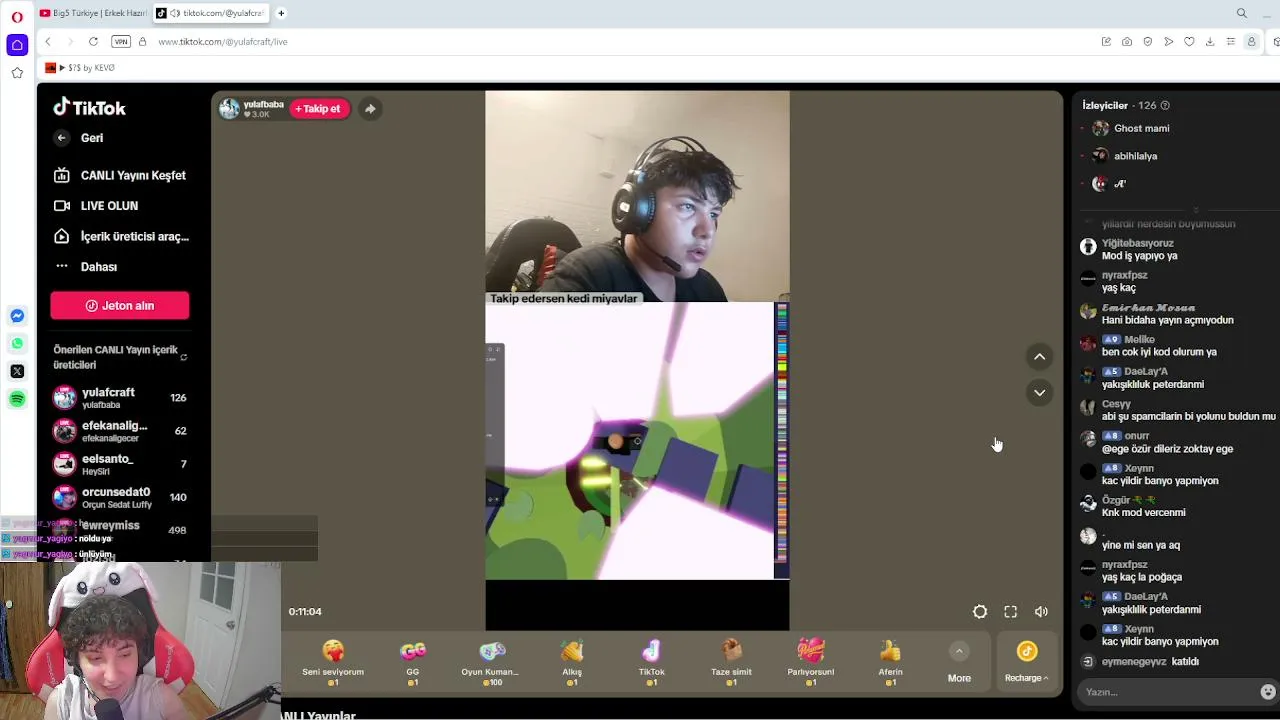
Task: Open the chat emoji picker
Action: point(1268,692)
